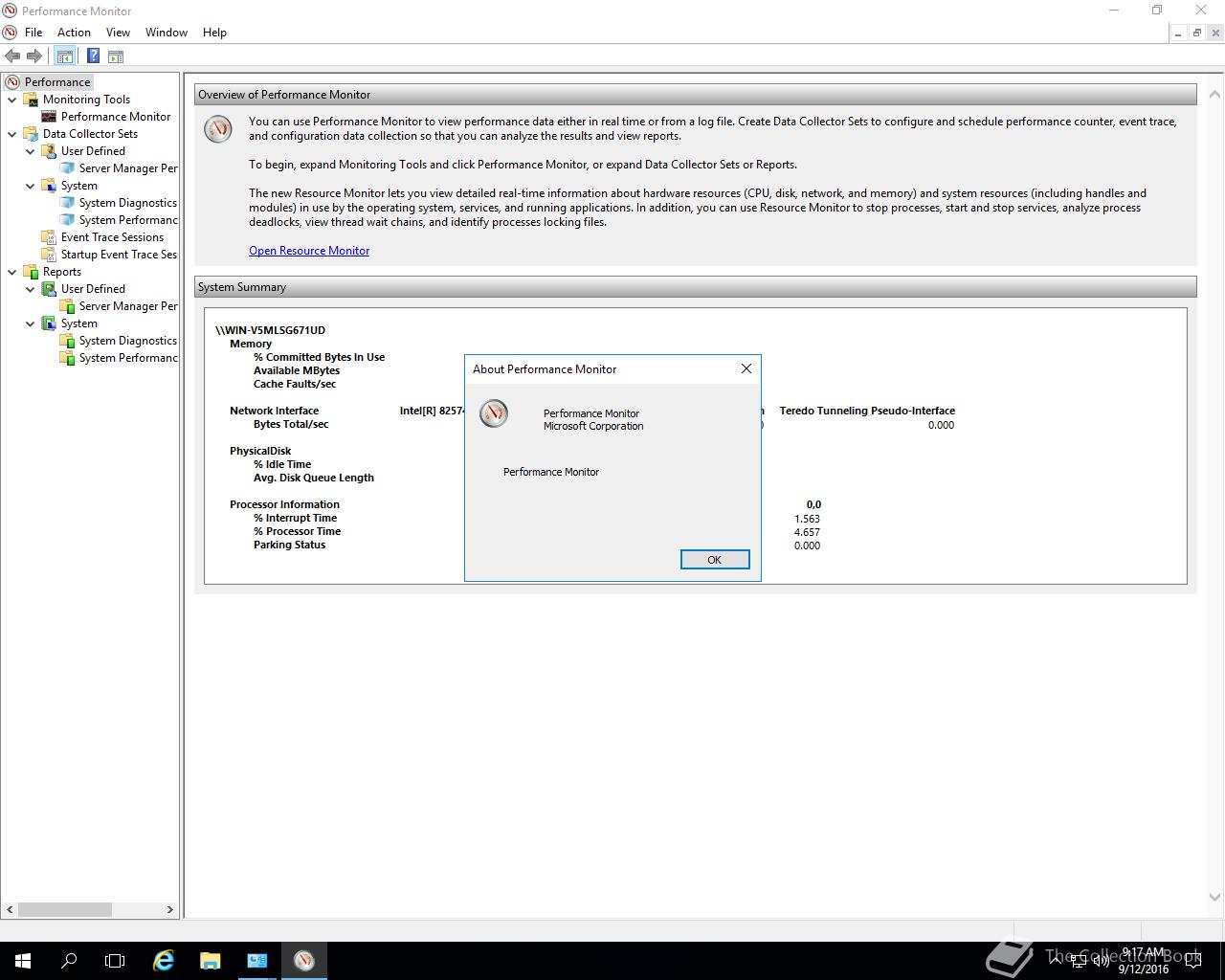Screen dimensions: 1225x980
Task: Click the Overview of Performance Monitor header
Action: coord(696,95)
